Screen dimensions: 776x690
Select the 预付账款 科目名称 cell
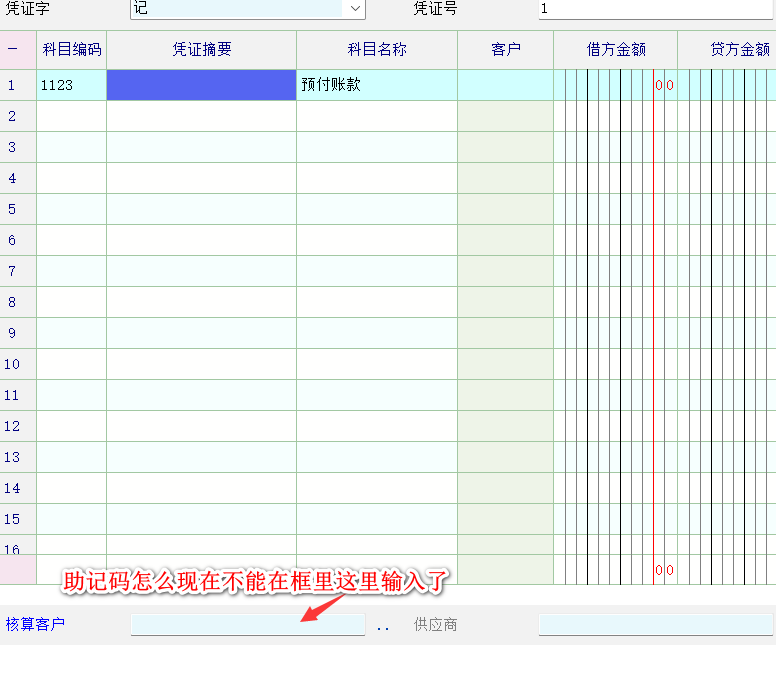377,85
